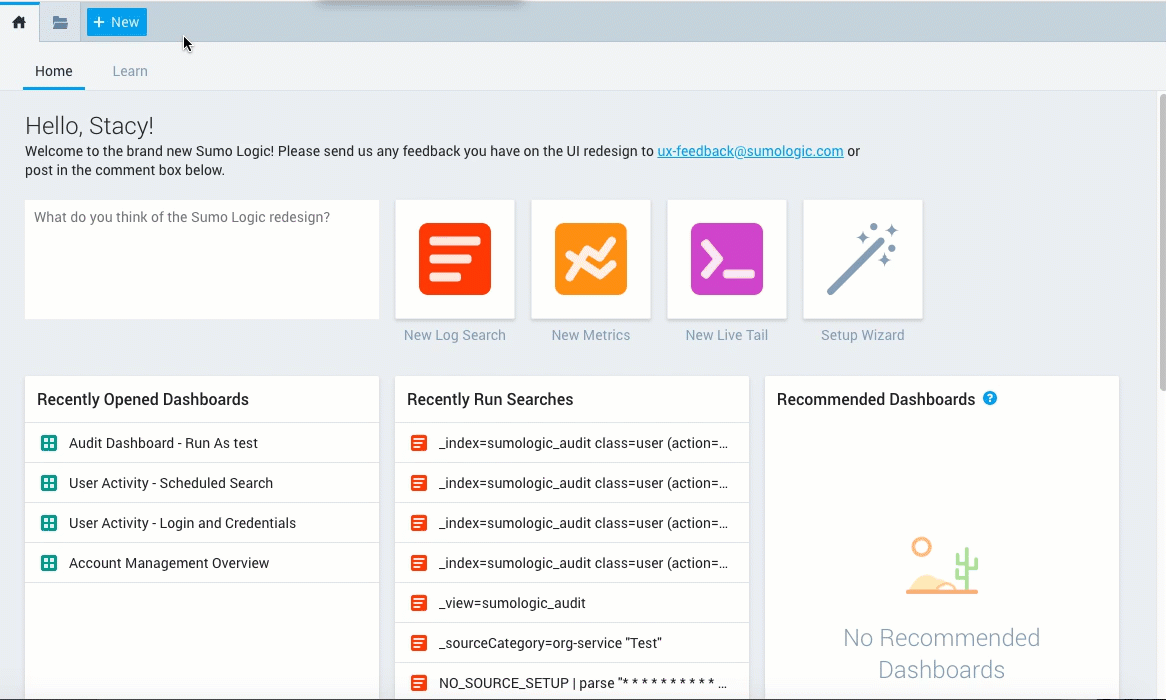The image size is (1166, 700).
Task: Click the _view=sumologic_audit search icon
Action: click(419, 603)
